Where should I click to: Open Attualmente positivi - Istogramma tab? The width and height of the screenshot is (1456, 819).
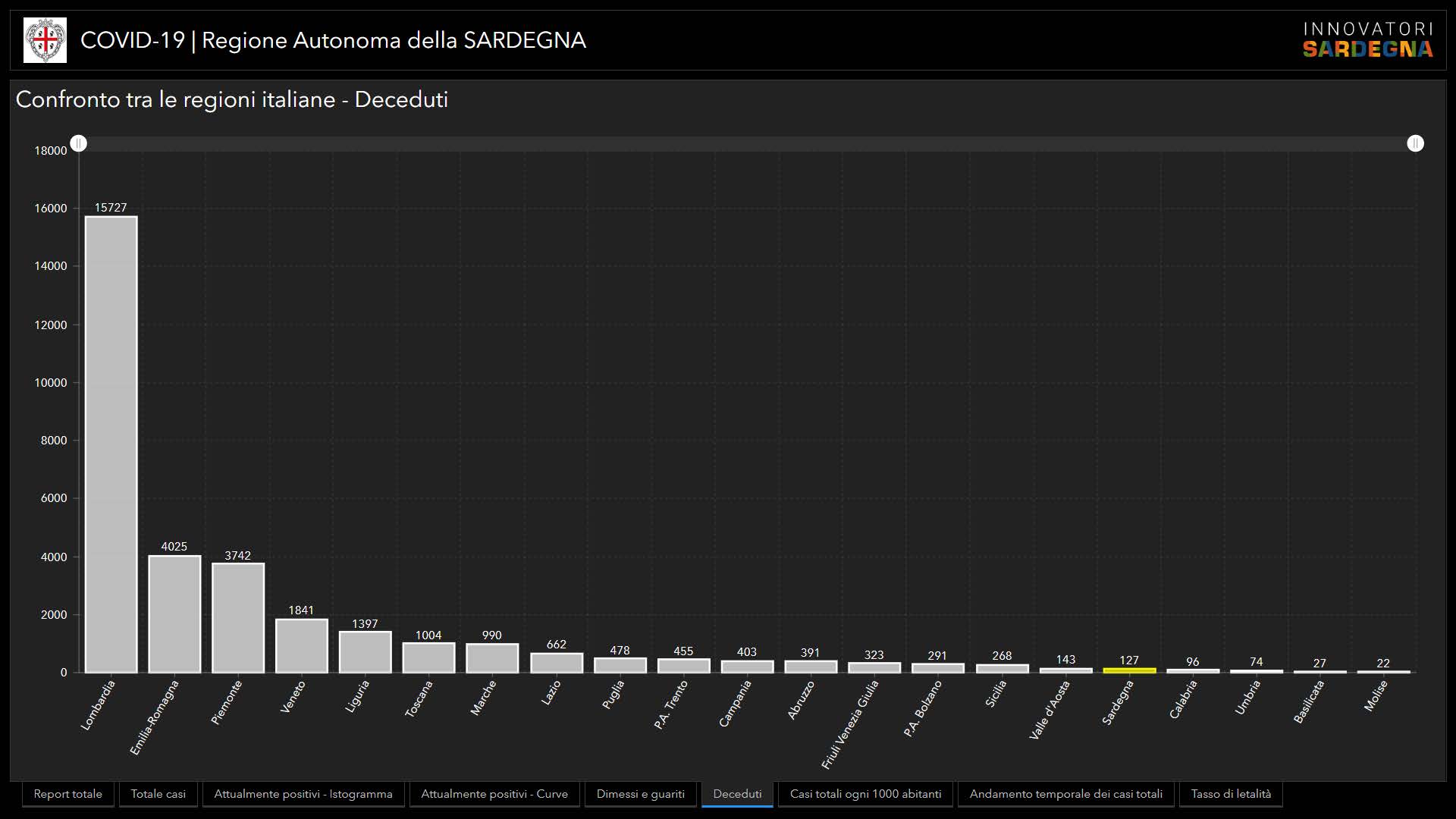pyautogui.click(x=303, y=794)
